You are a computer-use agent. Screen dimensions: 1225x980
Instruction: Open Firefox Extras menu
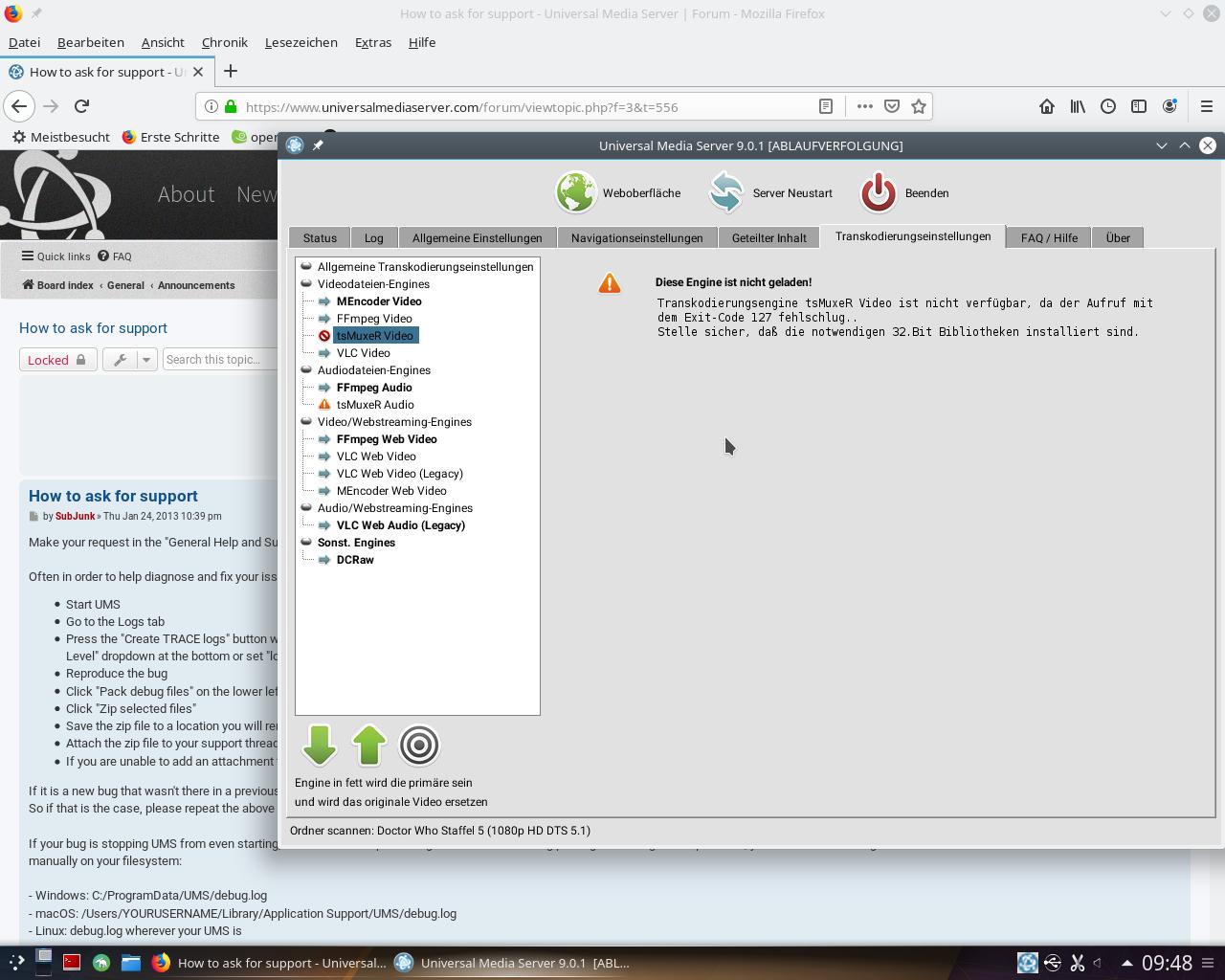click(x=373, y=42)
